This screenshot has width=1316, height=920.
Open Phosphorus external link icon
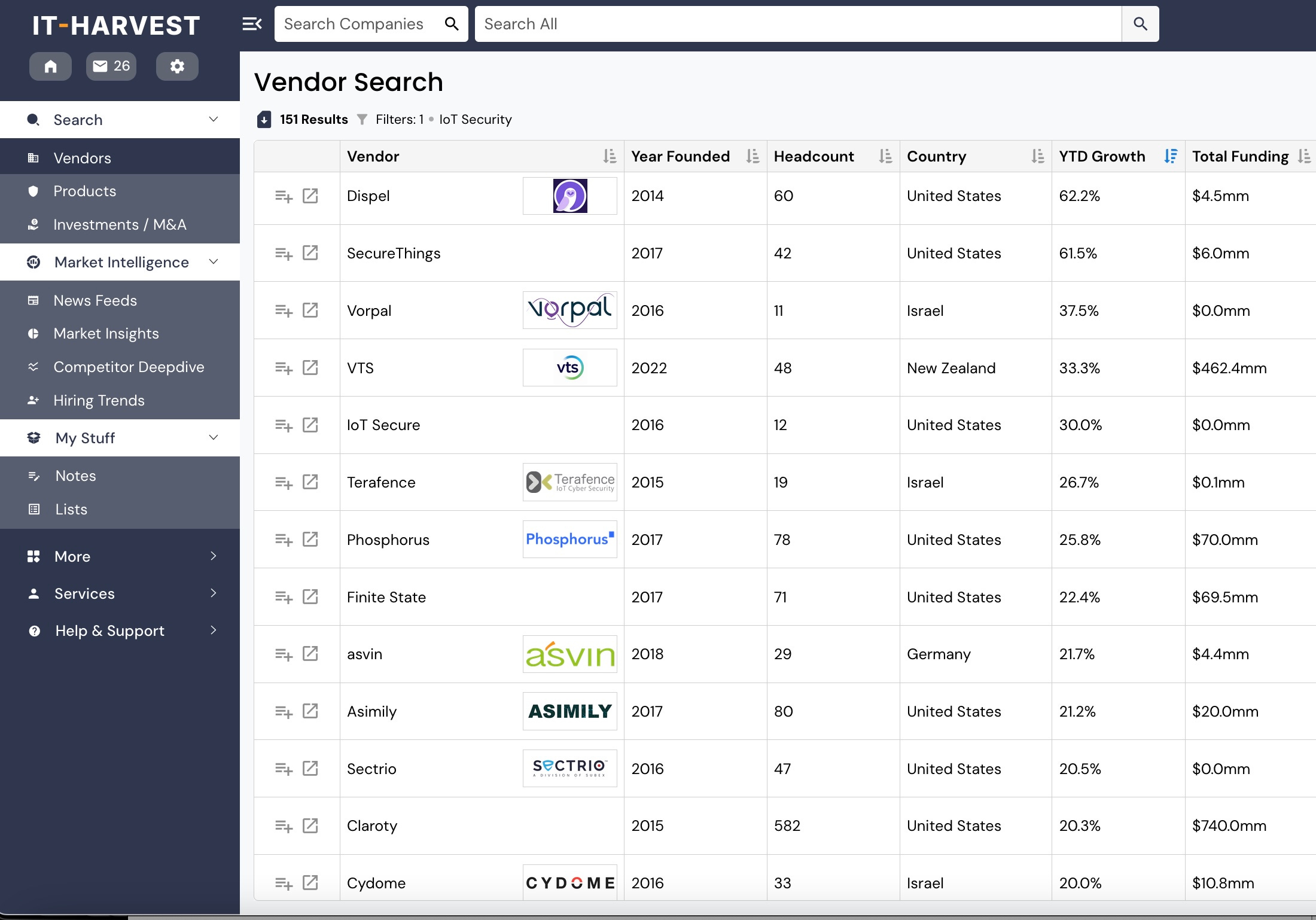[310, 539]
